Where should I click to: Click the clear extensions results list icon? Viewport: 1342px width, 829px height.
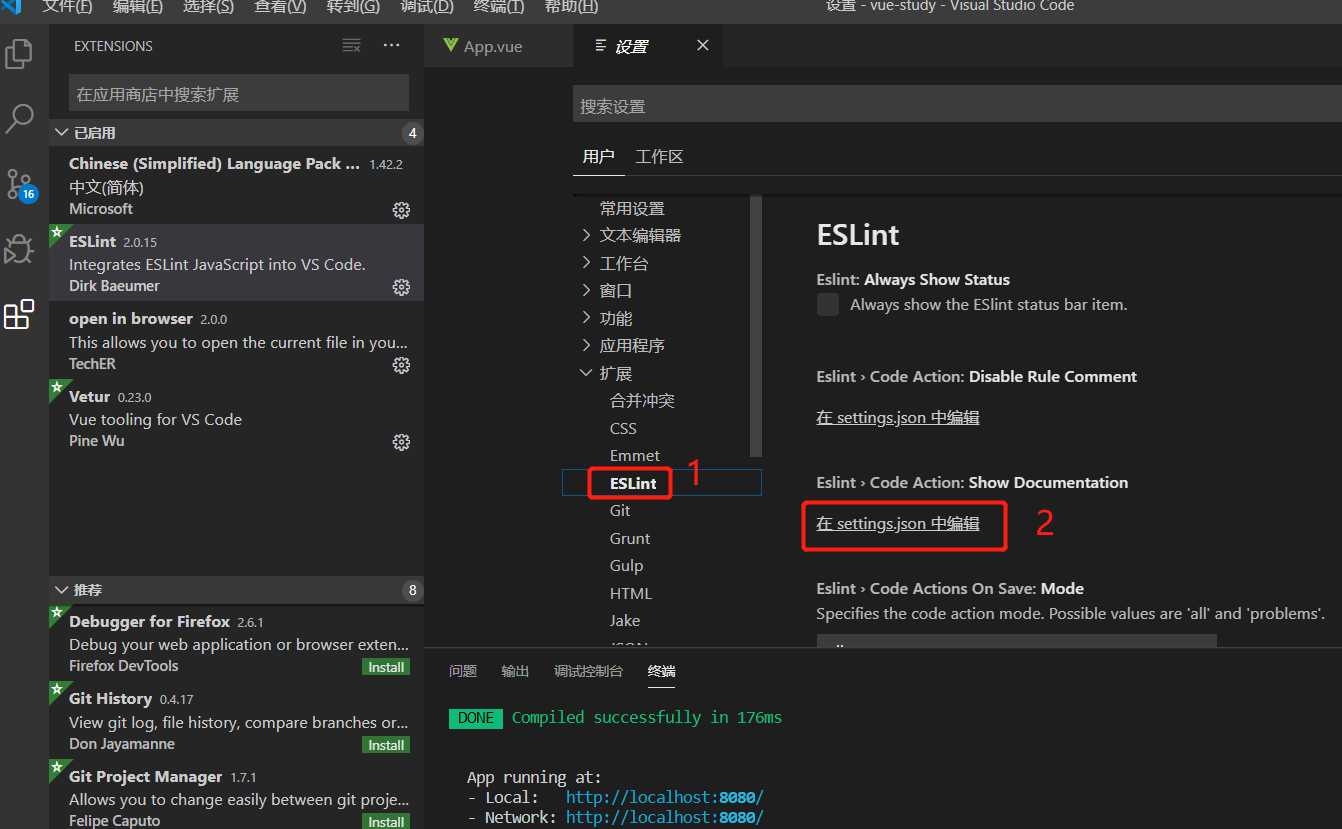pos(351,46)
